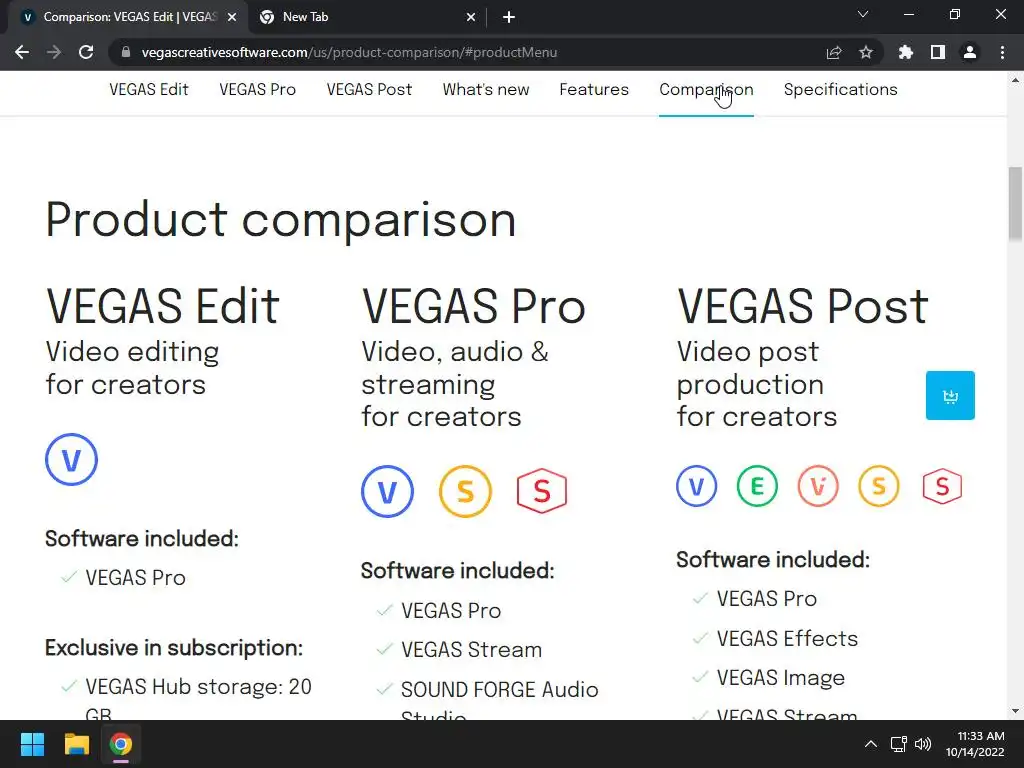This screenshot has width=1024, height=768.
Task: Toggle the Chrome side panel icon
Action: tap(938, 52)
